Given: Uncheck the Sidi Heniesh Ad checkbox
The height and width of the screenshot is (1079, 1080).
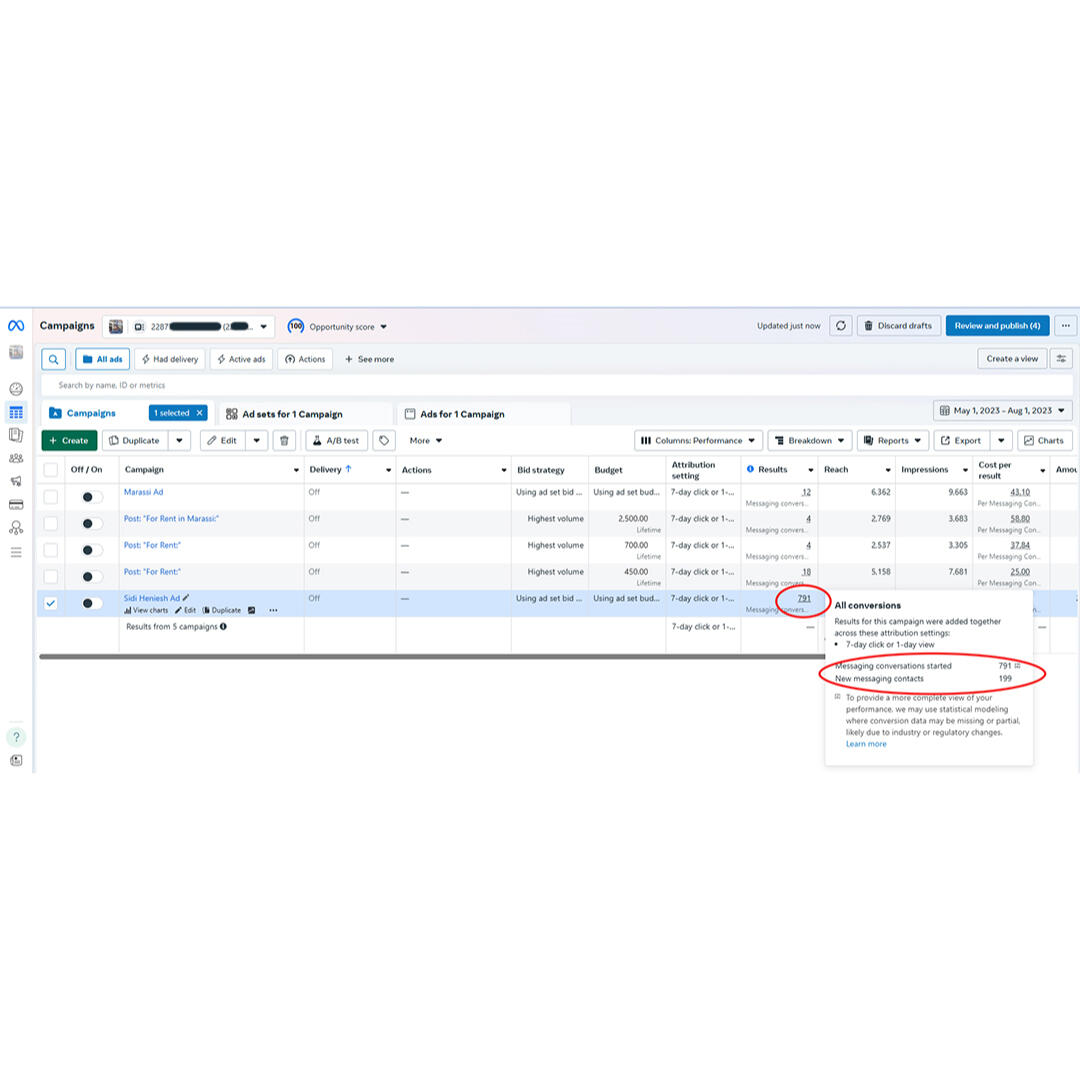Looking at the screenshot, I should [51, 603].
